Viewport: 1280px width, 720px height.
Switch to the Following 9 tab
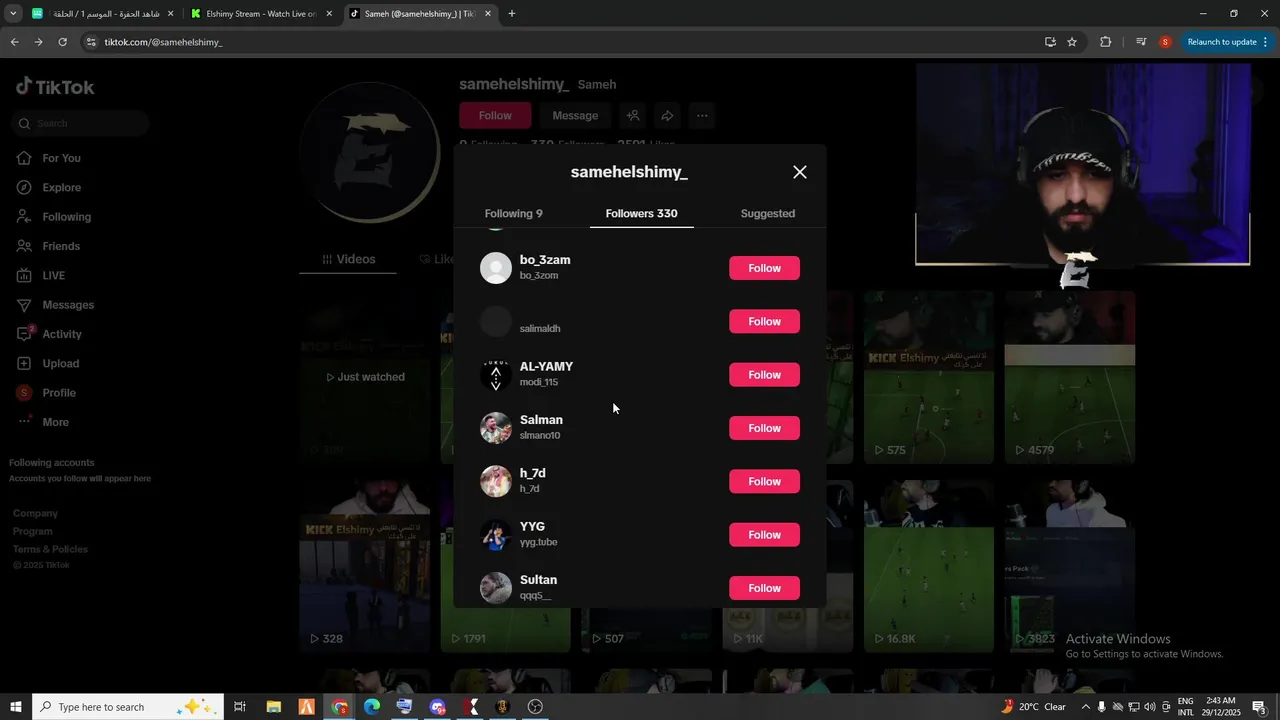tap(514, 213)
